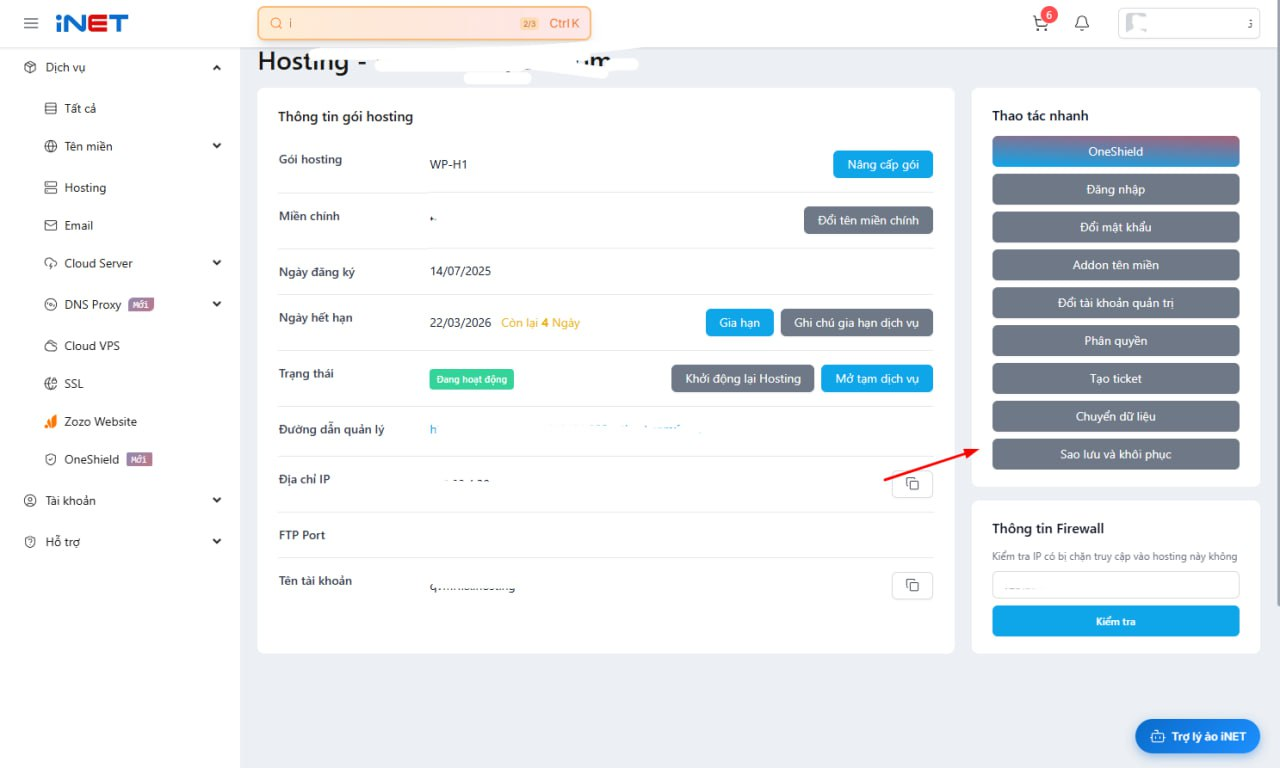This screenshot has width=1280, height=768.
Task: Click the Tất cả list icon
Action: (51, 109)
